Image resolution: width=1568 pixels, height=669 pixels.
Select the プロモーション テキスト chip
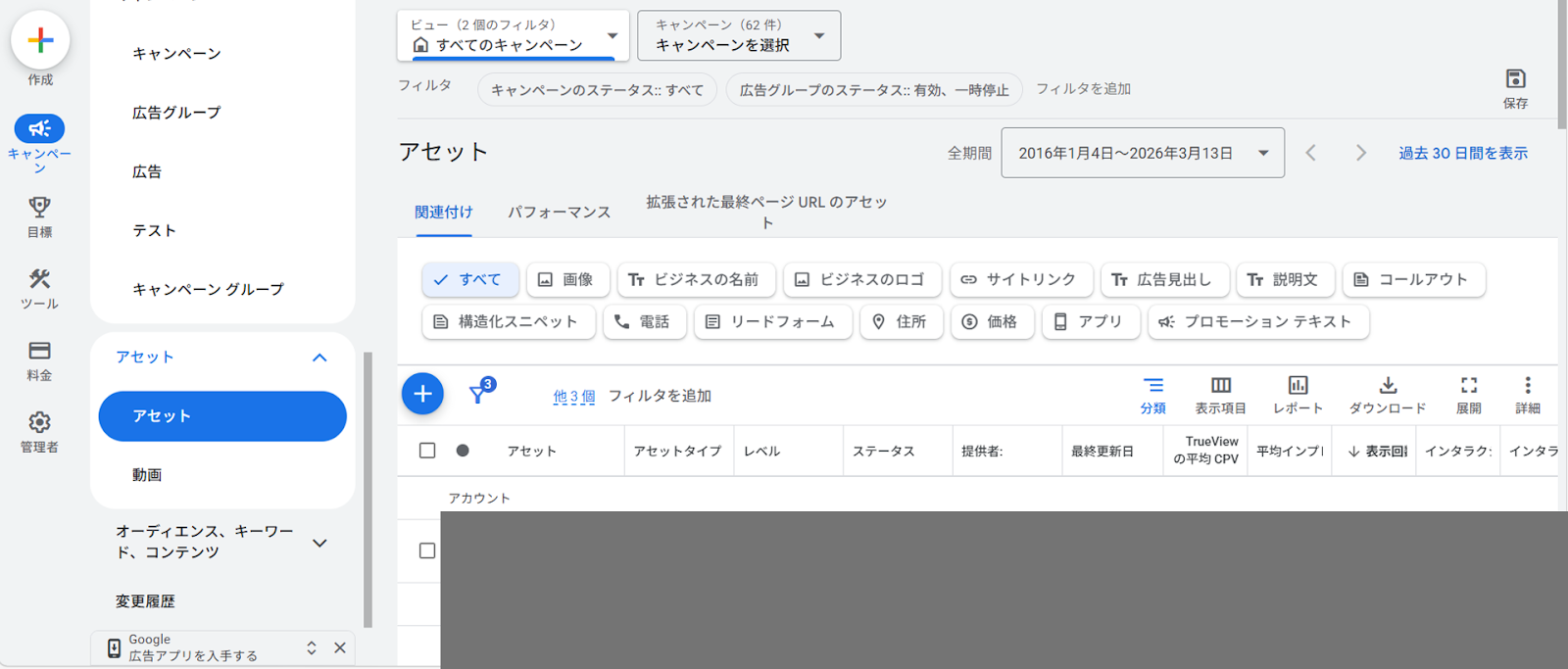1258,321
